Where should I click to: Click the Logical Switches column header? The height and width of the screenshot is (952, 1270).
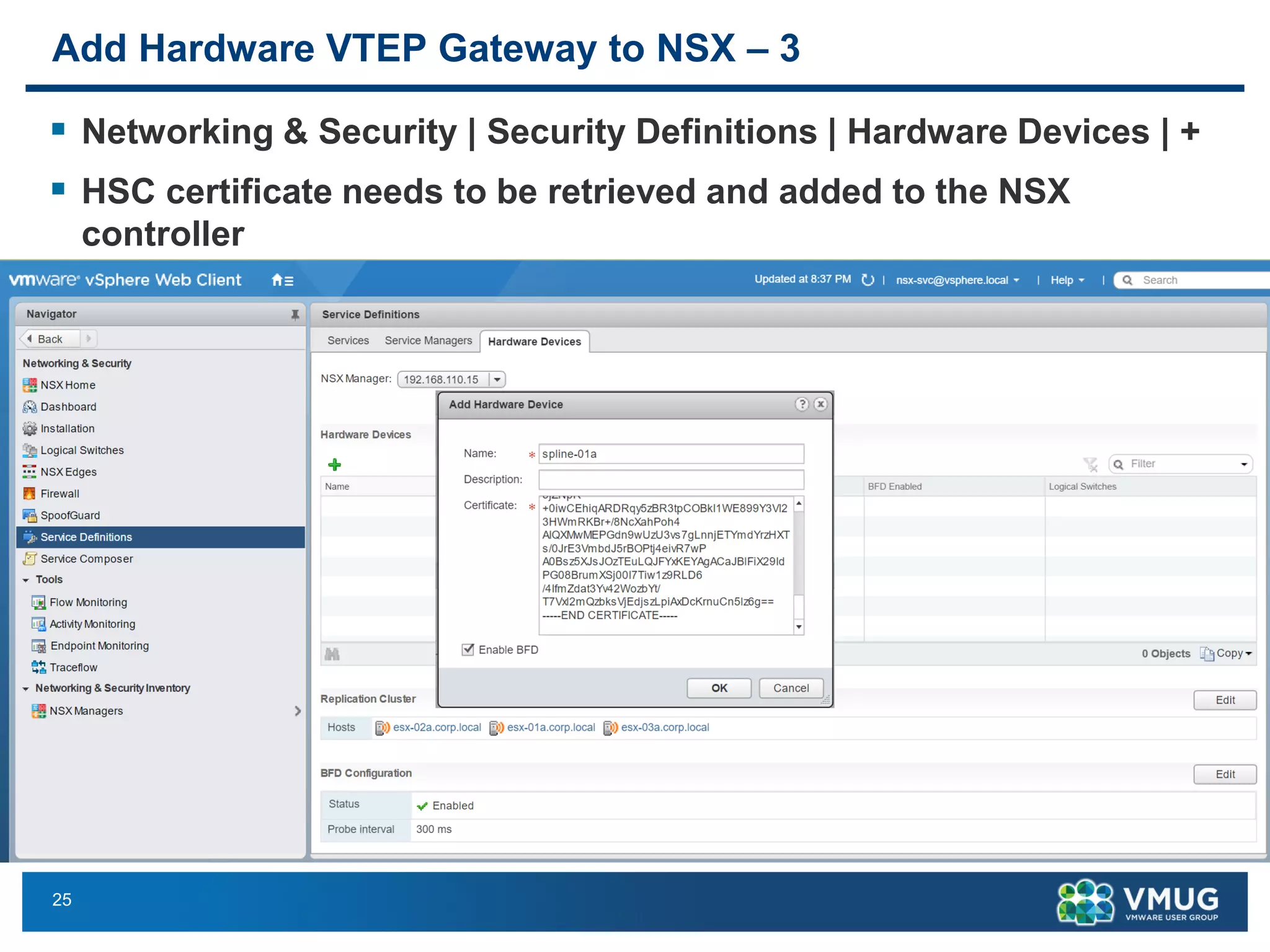pos(1150,487)
